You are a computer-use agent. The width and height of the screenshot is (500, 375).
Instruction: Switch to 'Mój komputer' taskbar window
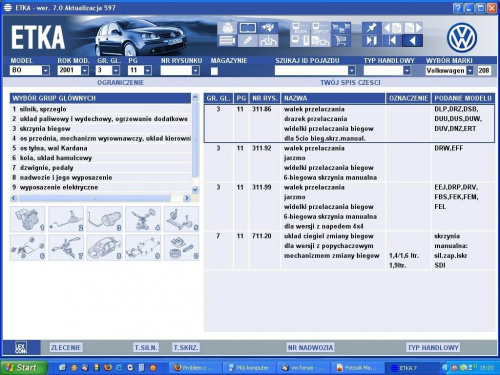[249, 368]
